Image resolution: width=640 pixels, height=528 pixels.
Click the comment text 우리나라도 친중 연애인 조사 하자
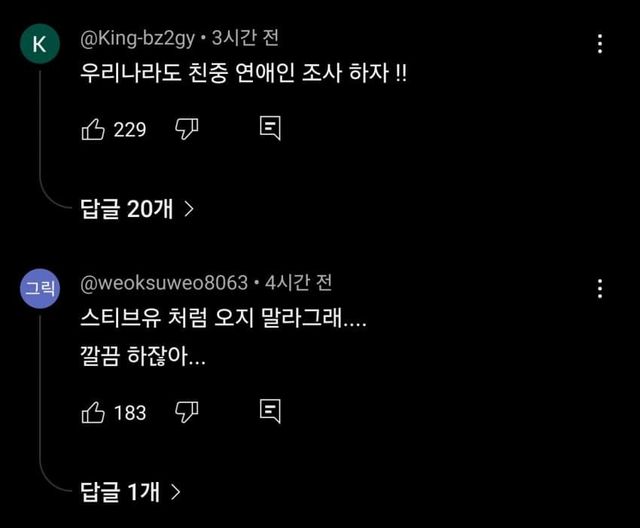coord(244,75)
